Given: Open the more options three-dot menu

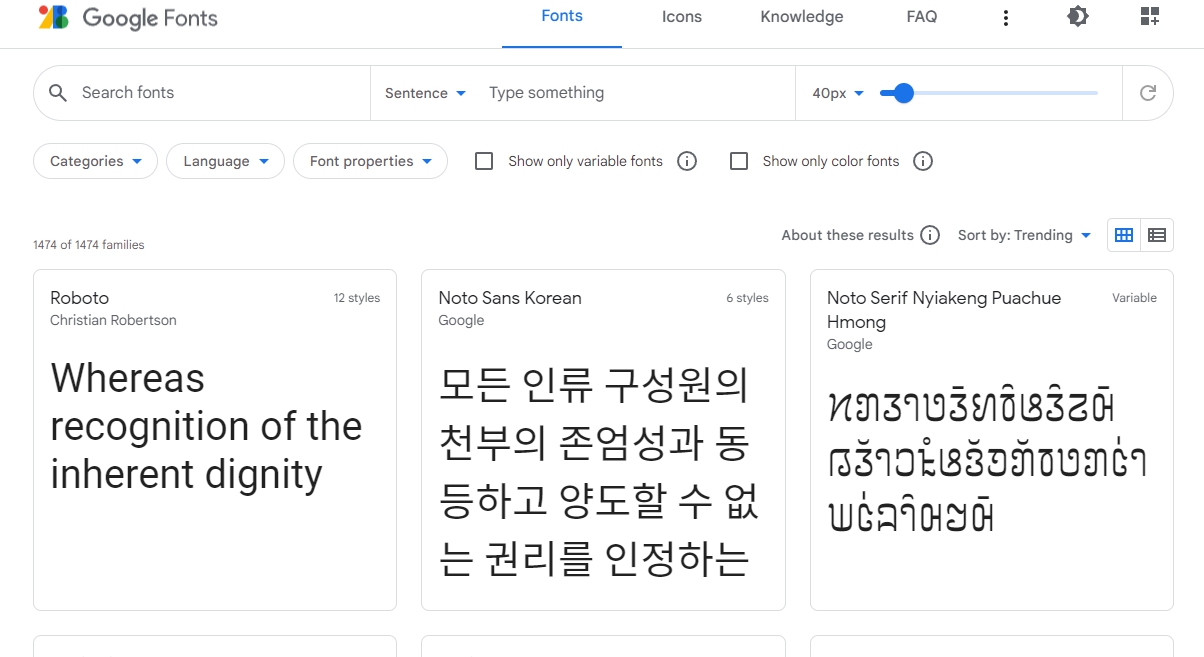Looking at the screenshot, I should 1005,17.
